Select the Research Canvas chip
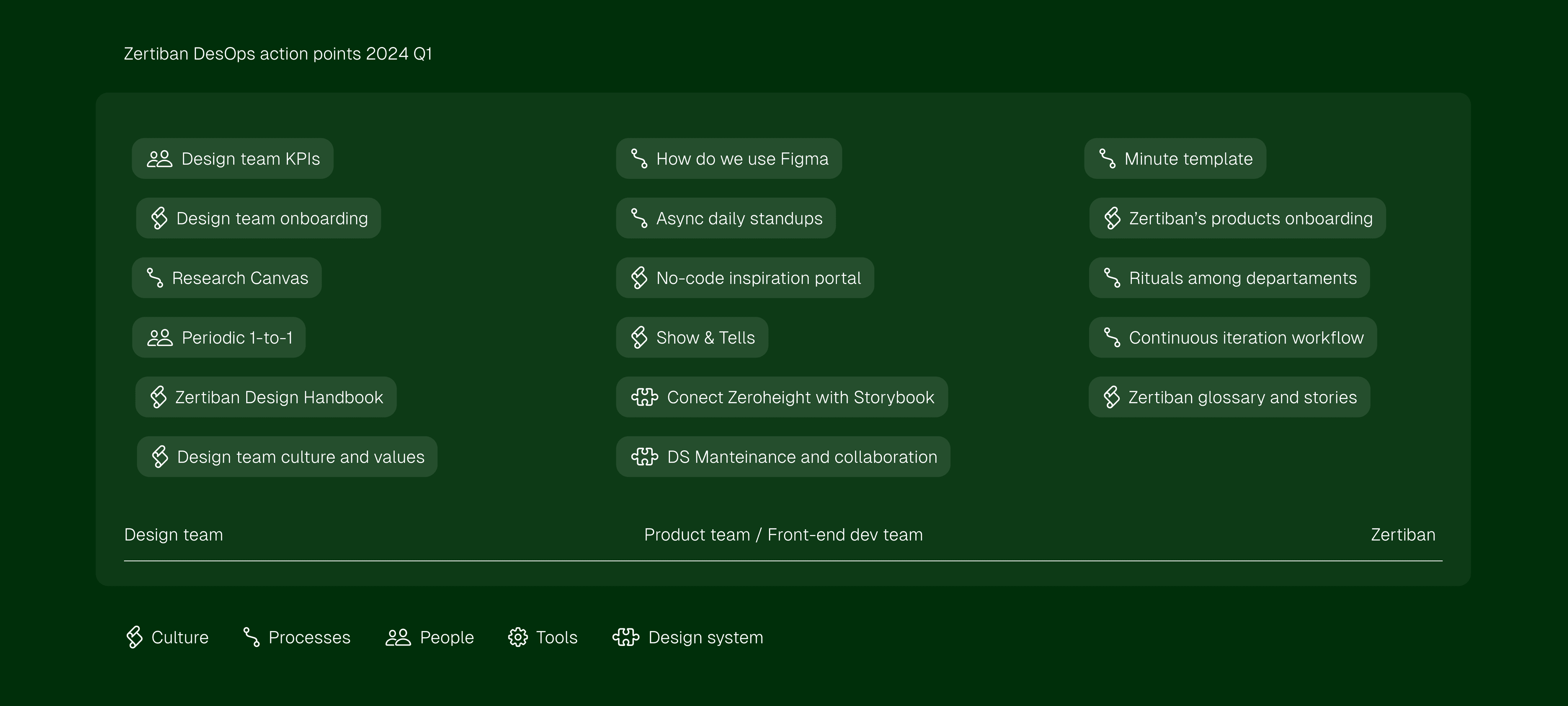The width and height of the screenshot is (1568, 706). (x=227, y=278)
